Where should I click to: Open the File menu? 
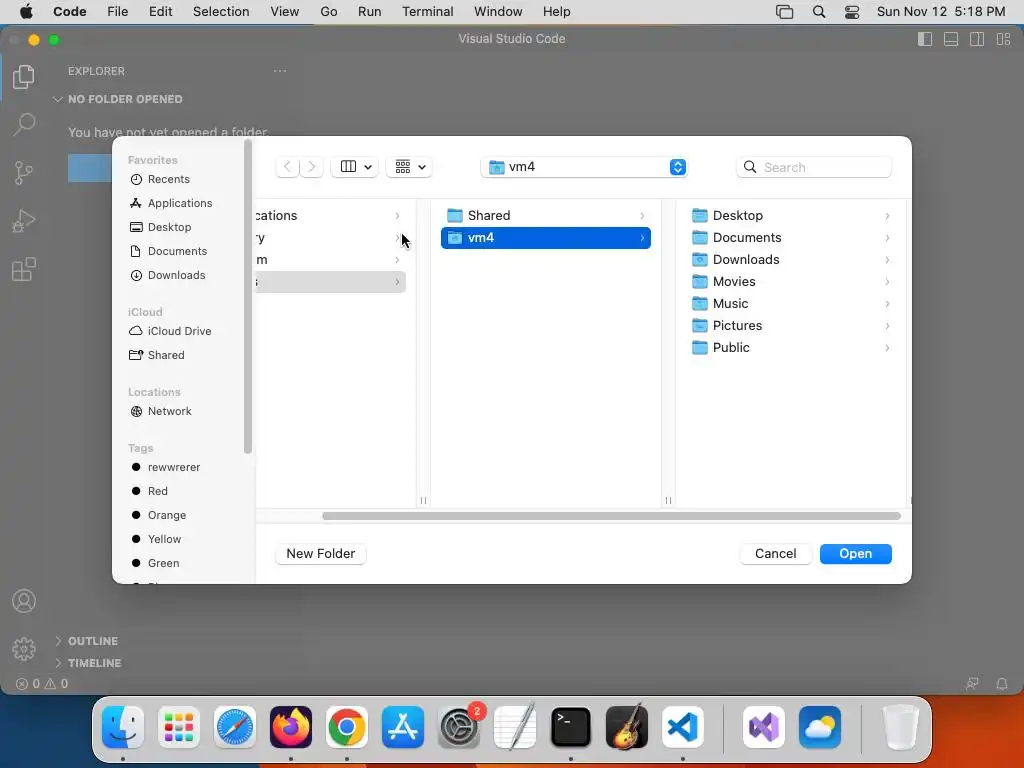tap(118, 12)
